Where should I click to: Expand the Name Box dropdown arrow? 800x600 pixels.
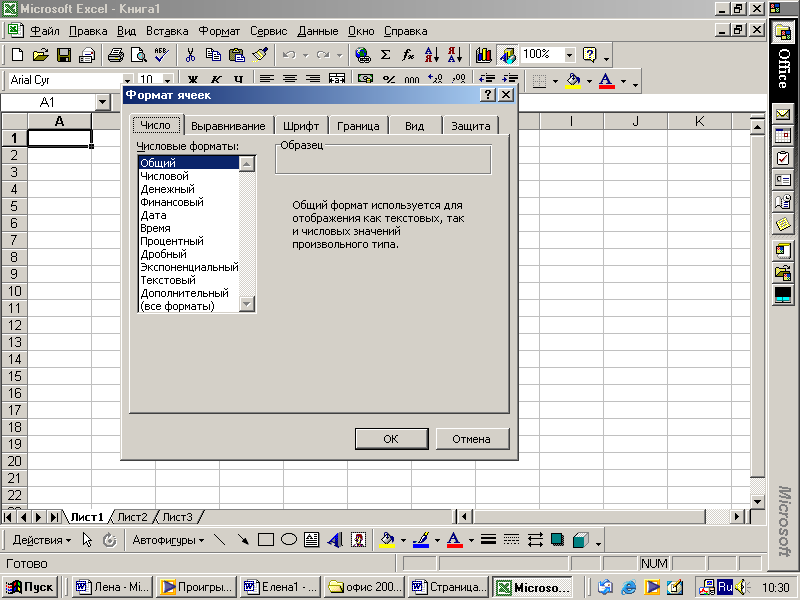(103, 103)
